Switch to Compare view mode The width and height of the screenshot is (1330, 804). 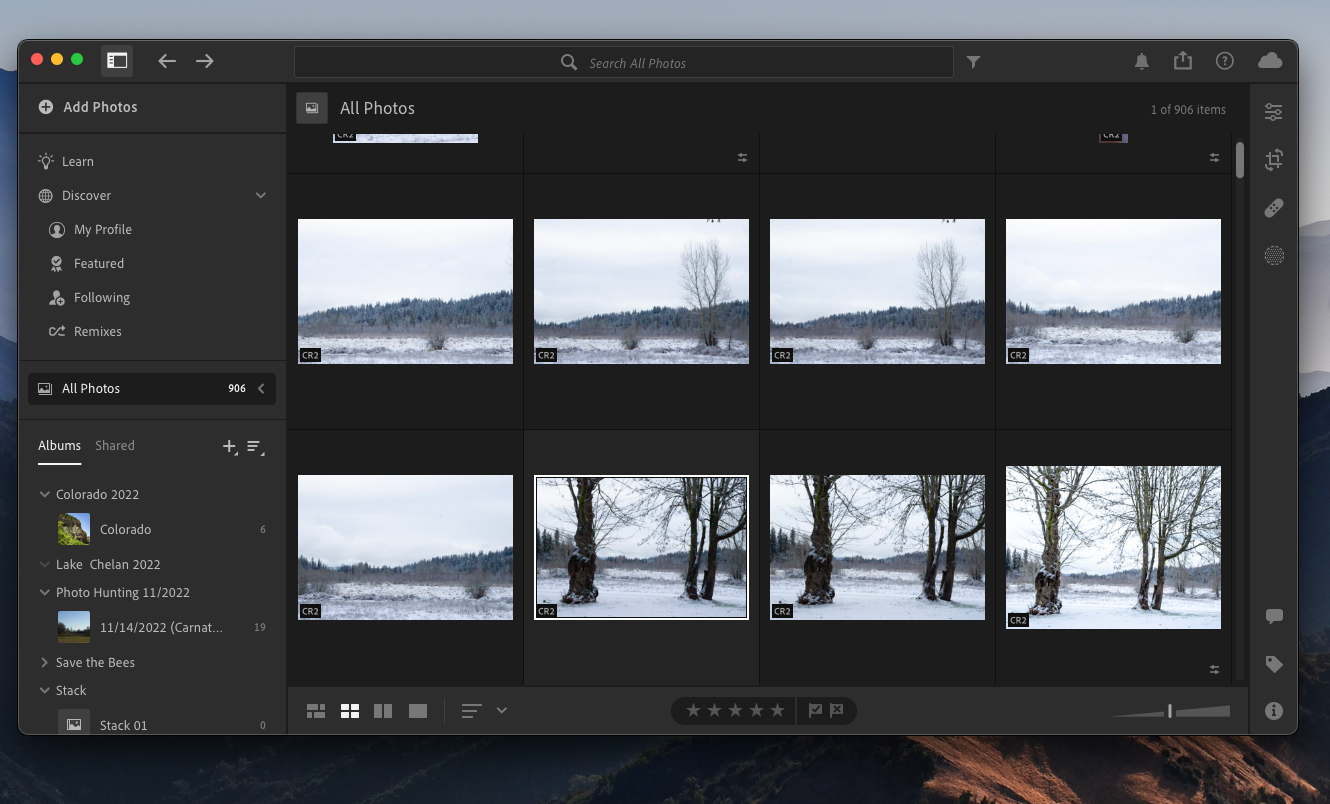click(x=383, y=710)
